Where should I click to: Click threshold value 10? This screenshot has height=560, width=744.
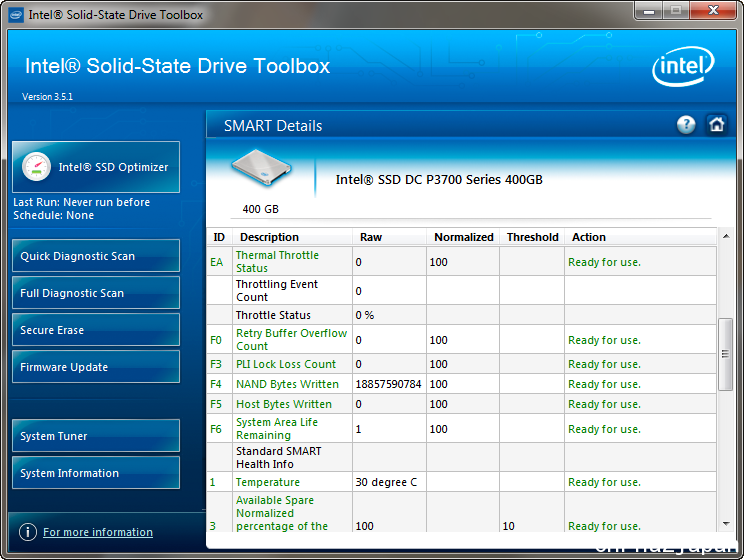[x=508, y=526]
